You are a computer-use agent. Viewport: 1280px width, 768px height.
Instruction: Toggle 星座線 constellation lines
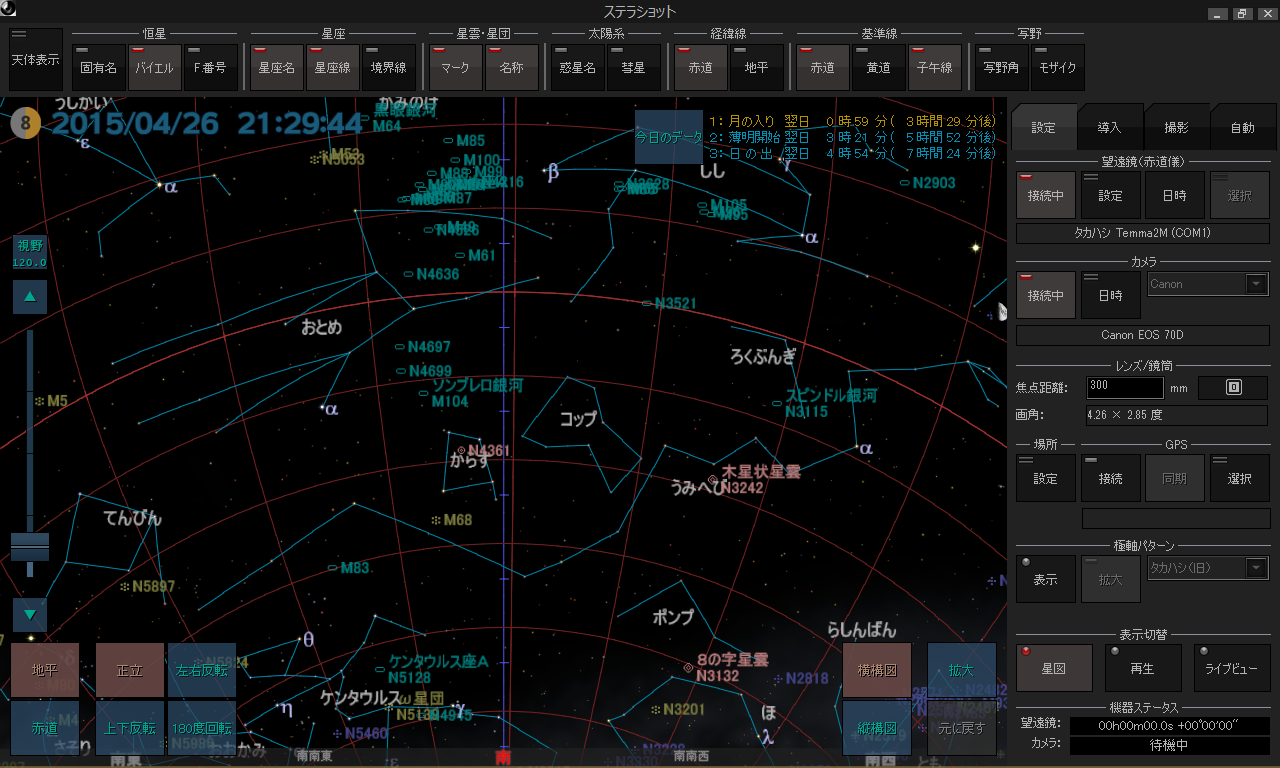click(333, 68)
